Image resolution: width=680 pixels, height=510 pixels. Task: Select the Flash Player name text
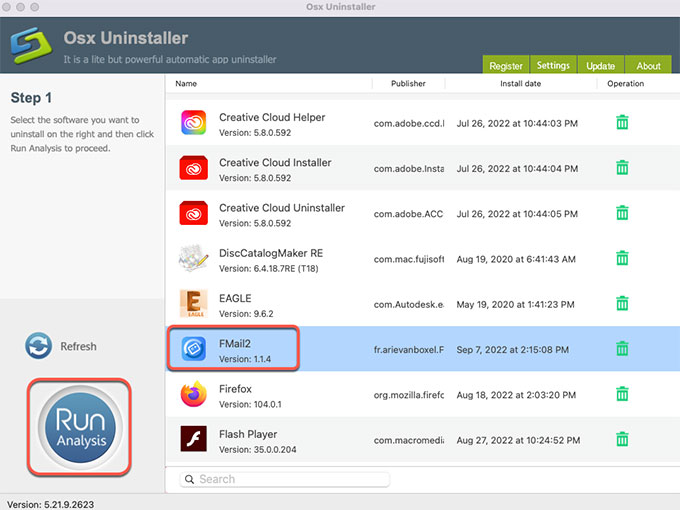tap(248, 434)
